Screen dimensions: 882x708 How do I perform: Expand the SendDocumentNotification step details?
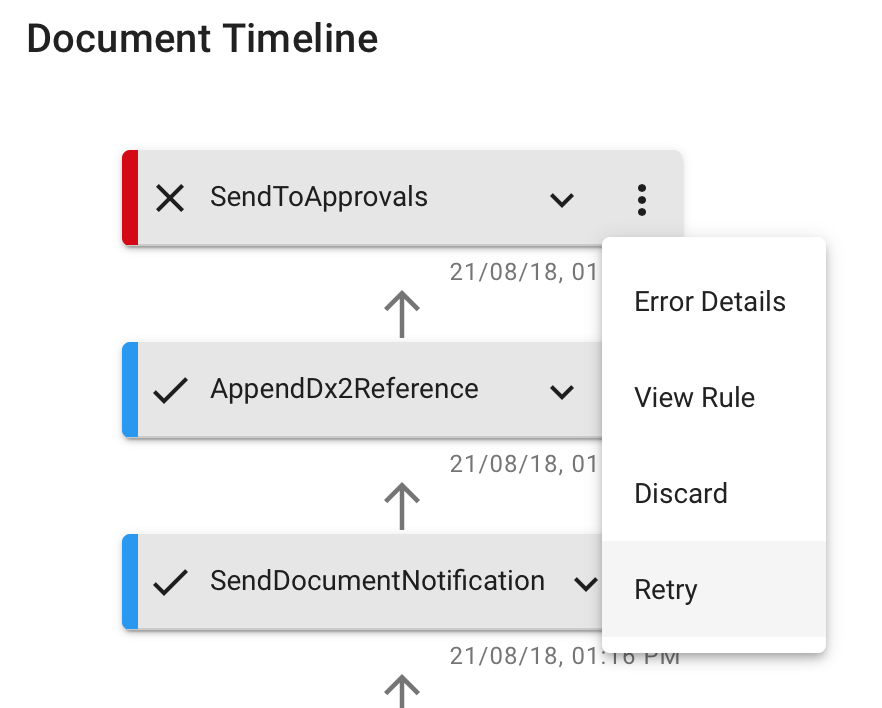pos(586,582)
